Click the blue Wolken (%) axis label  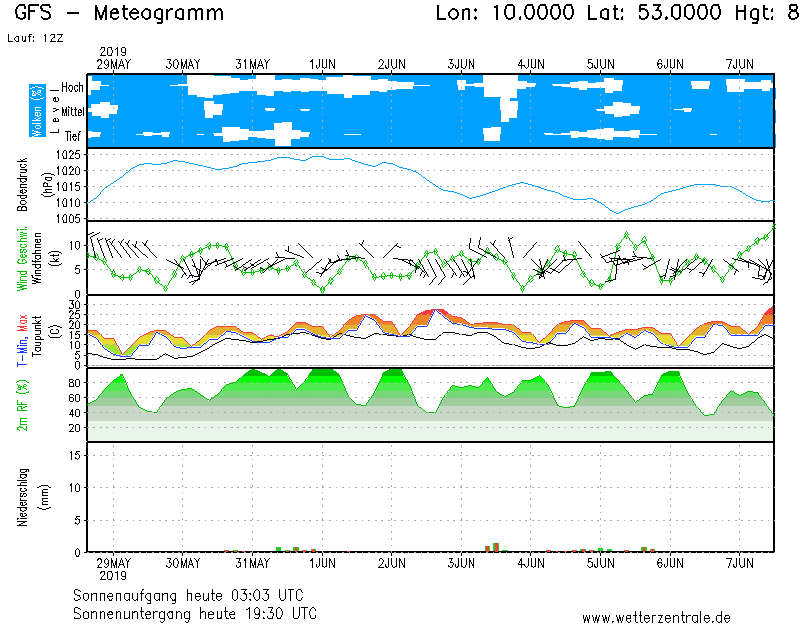coord(37,111)
